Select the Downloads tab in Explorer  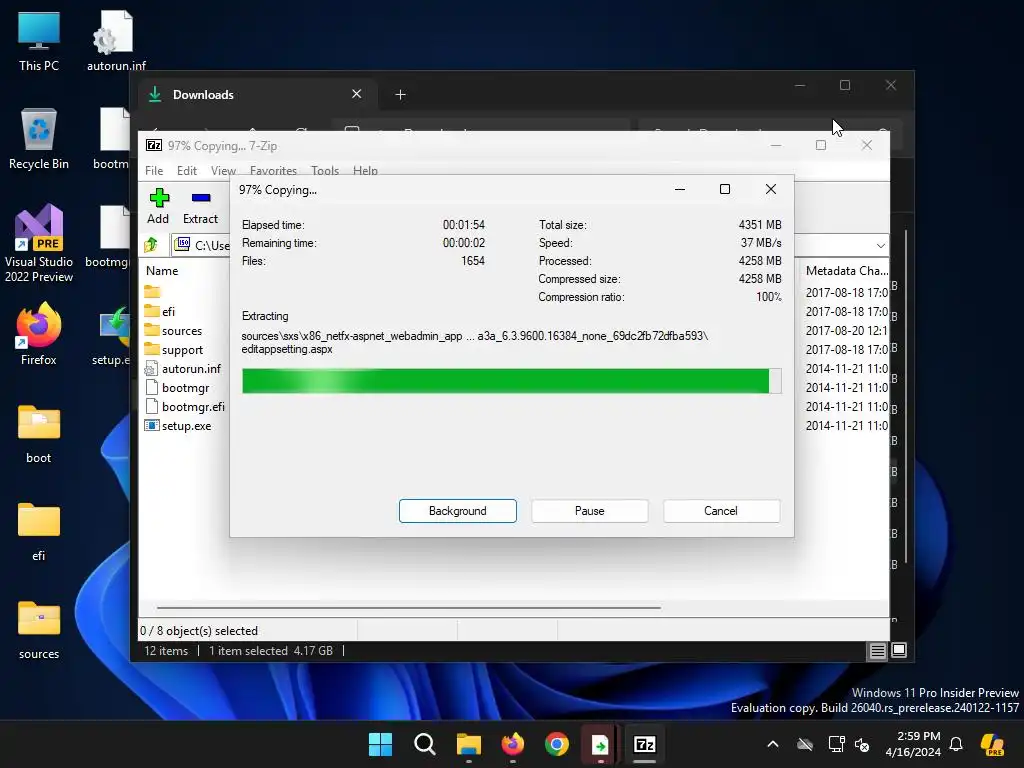[x=257, y=95]
